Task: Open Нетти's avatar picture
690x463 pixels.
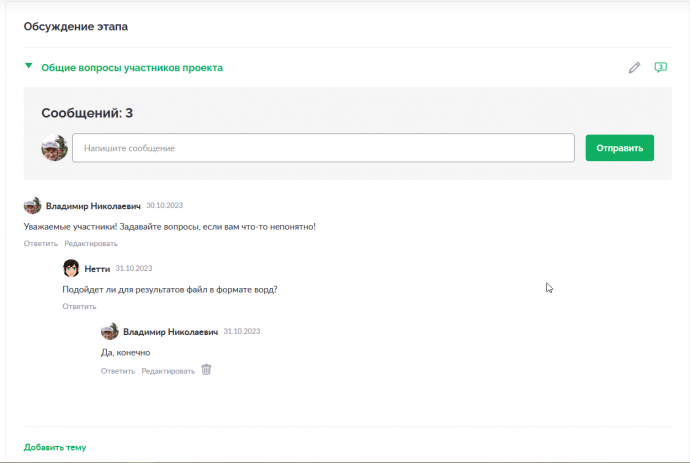Action: tap(71, 268)
